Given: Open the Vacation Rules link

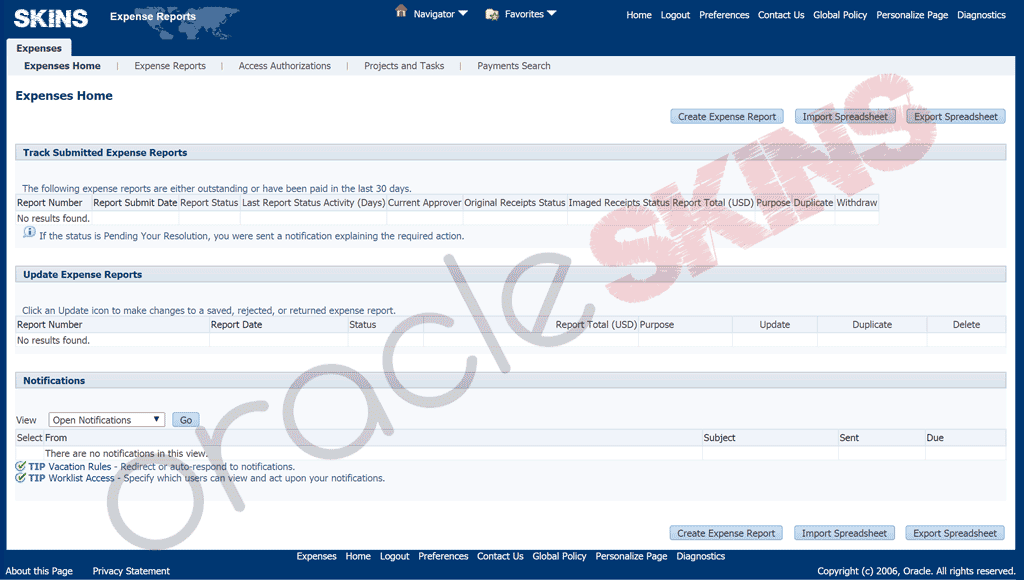Looking at the screenshot, I should (x=79, y=467).
